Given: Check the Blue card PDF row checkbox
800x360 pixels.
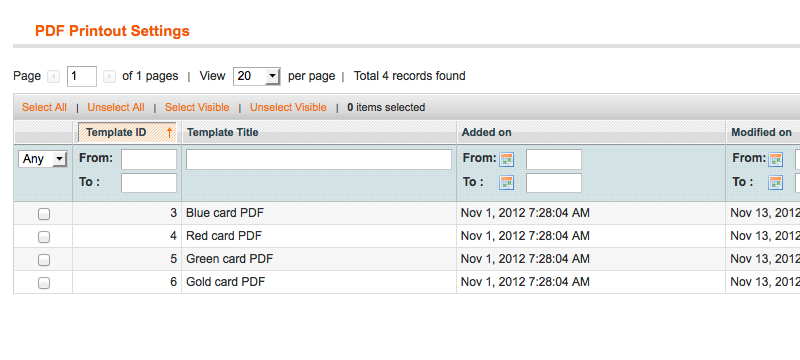Looking at the screenshot, I should click(x=44, y=214).
